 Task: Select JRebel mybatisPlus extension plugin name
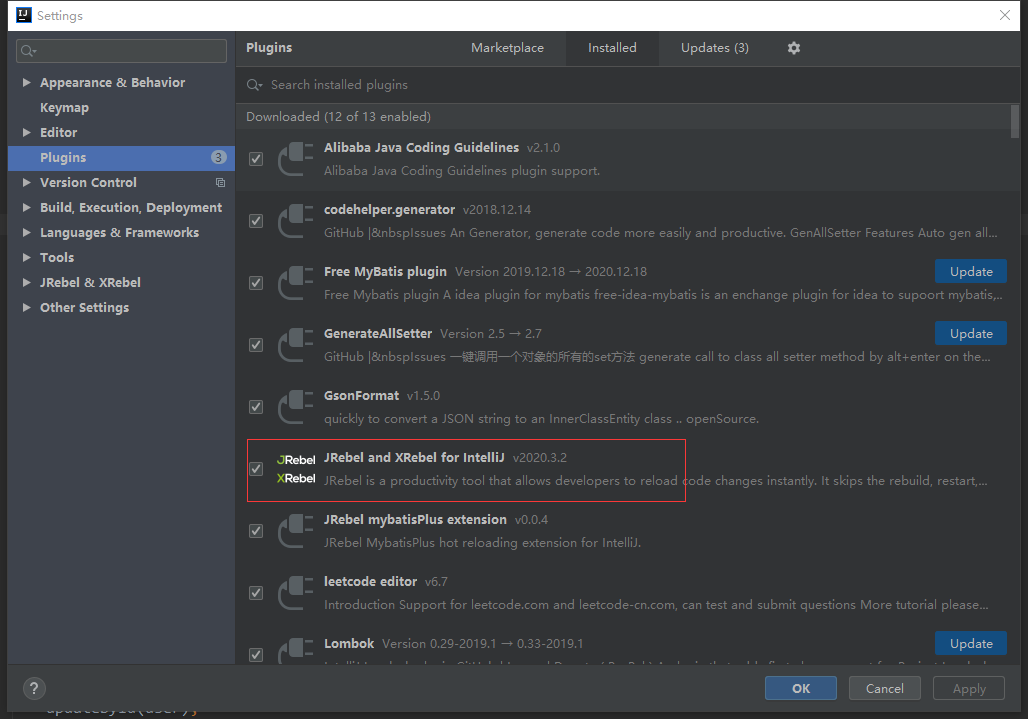click(x=415, y=520)
